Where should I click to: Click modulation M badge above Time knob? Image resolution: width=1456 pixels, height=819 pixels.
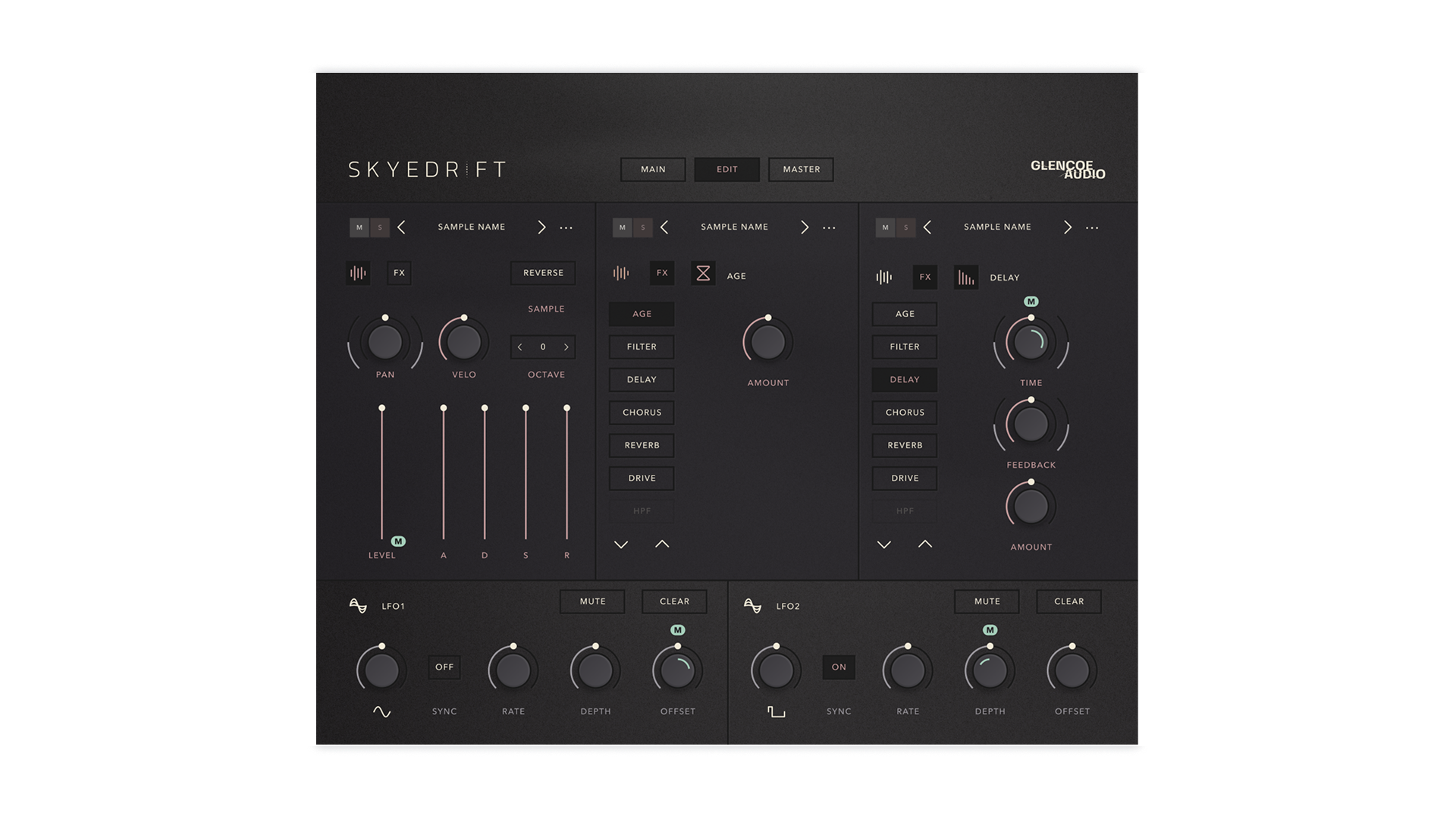click(1031, 301)
